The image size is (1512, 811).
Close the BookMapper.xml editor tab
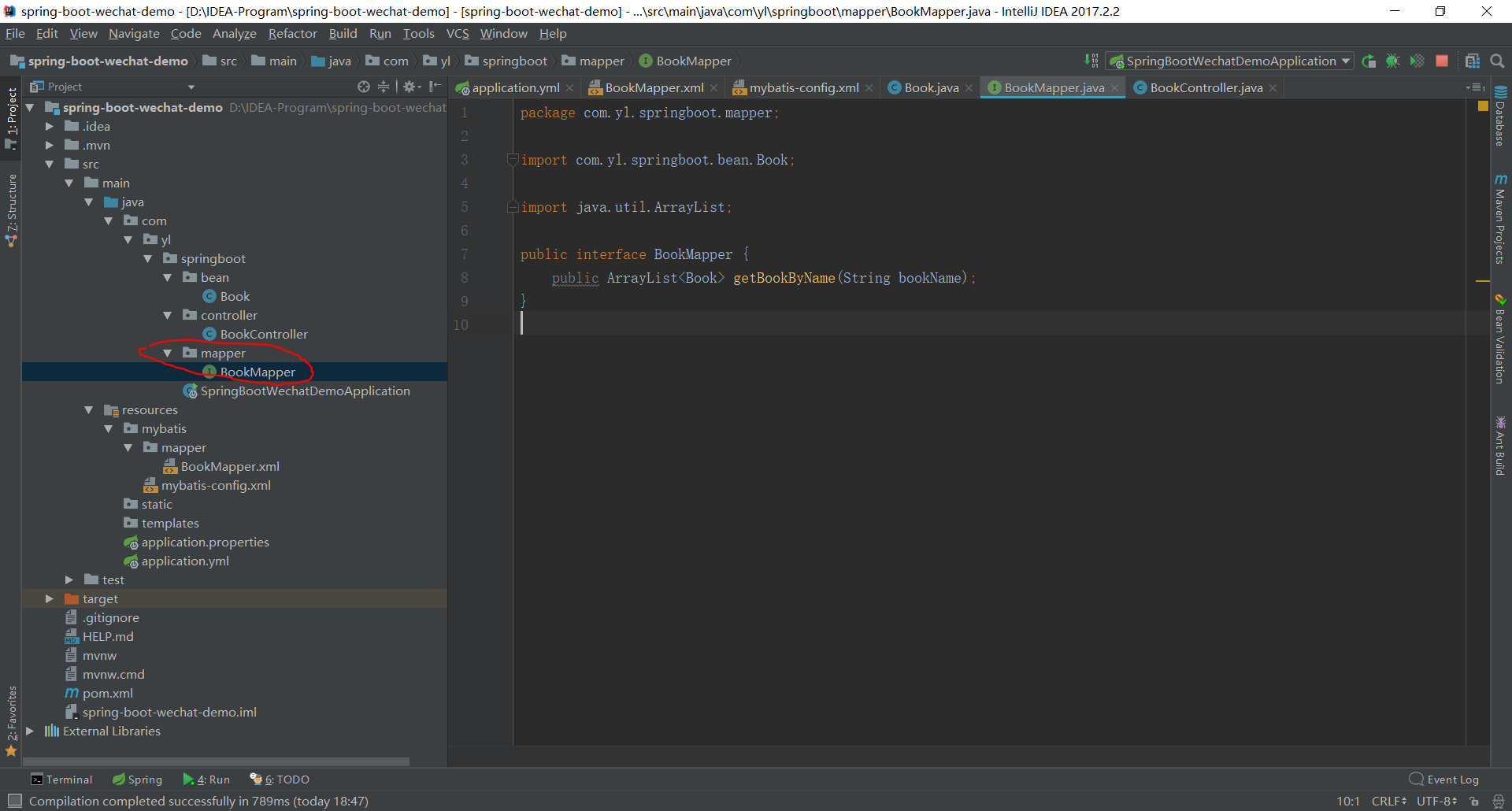click(x=714, y=88)
